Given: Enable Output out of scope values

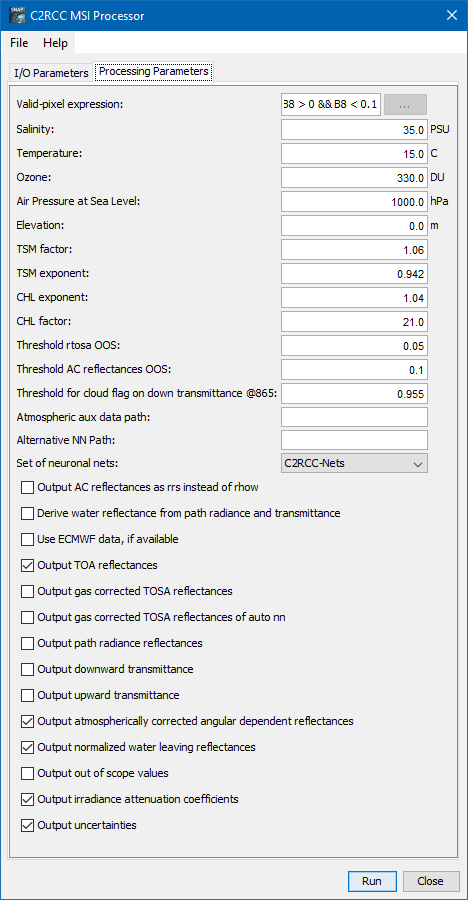Looking at the screenshot, I should 27,774.
